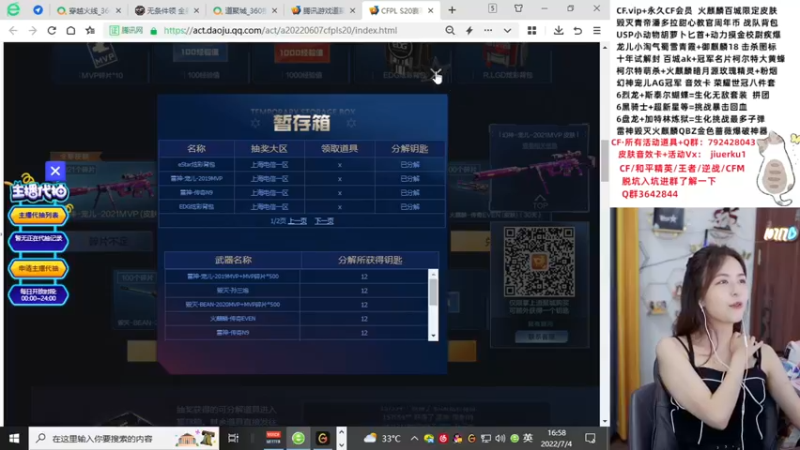800x450 pixels.
Task: Click the QR code image on the right
Action: 539,262
